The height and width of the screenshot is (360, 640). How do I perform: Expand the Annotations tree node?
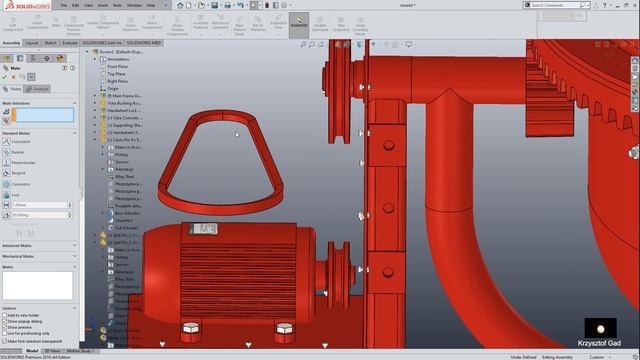point(96,59)
